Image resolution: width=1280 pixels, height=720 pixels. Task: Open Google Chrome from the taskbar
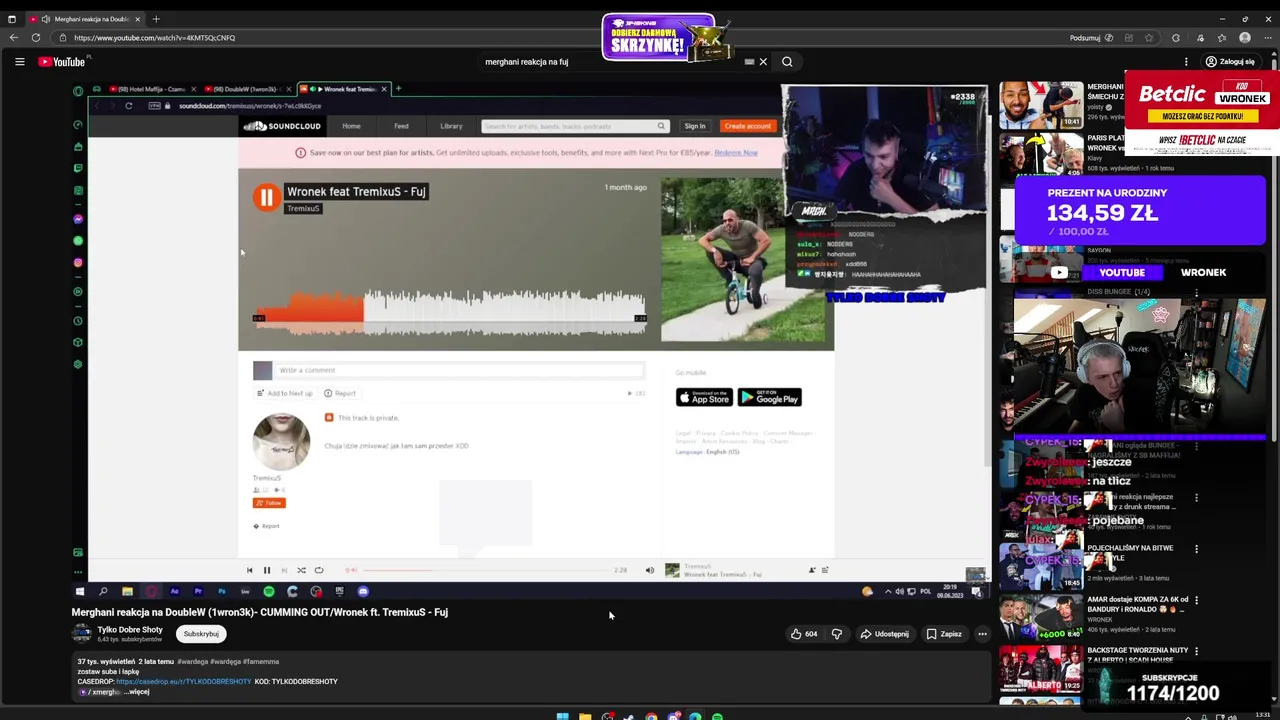[651, 716]
